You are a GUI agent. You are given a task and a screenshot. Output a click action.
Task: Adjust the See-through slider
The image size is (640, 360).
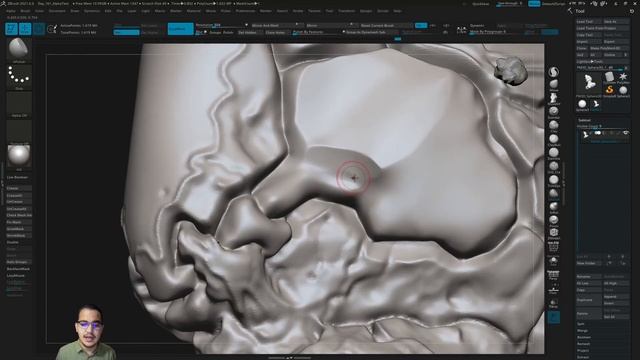click(x=509, y=4)
